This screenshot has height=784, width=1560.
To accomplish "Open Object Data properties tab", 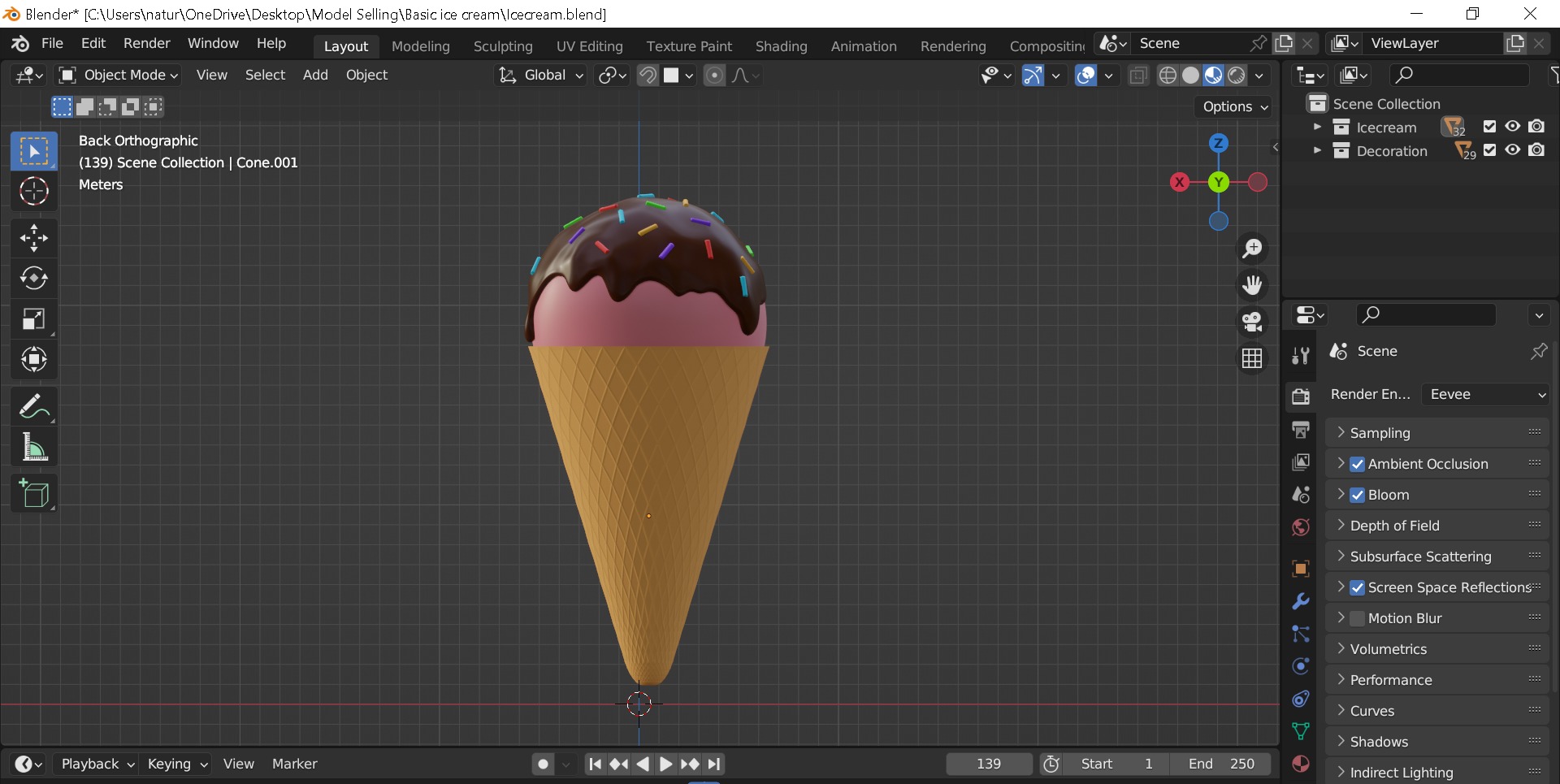I will click(x=1301, y=731).
